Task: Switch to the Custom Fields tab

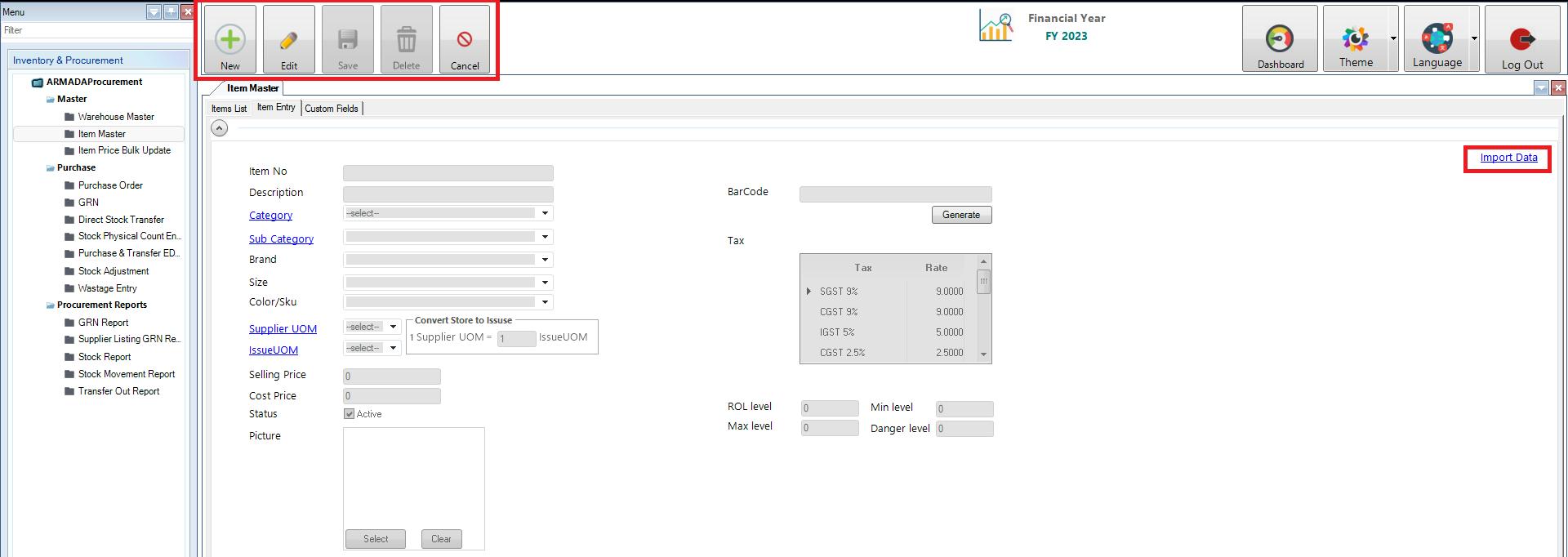Action: (332, 109)
